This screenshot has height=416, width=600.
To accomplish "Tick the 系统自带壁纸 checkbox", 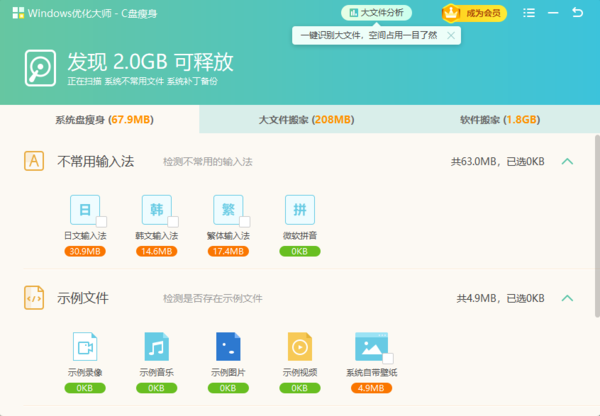I will click(388, 358).
